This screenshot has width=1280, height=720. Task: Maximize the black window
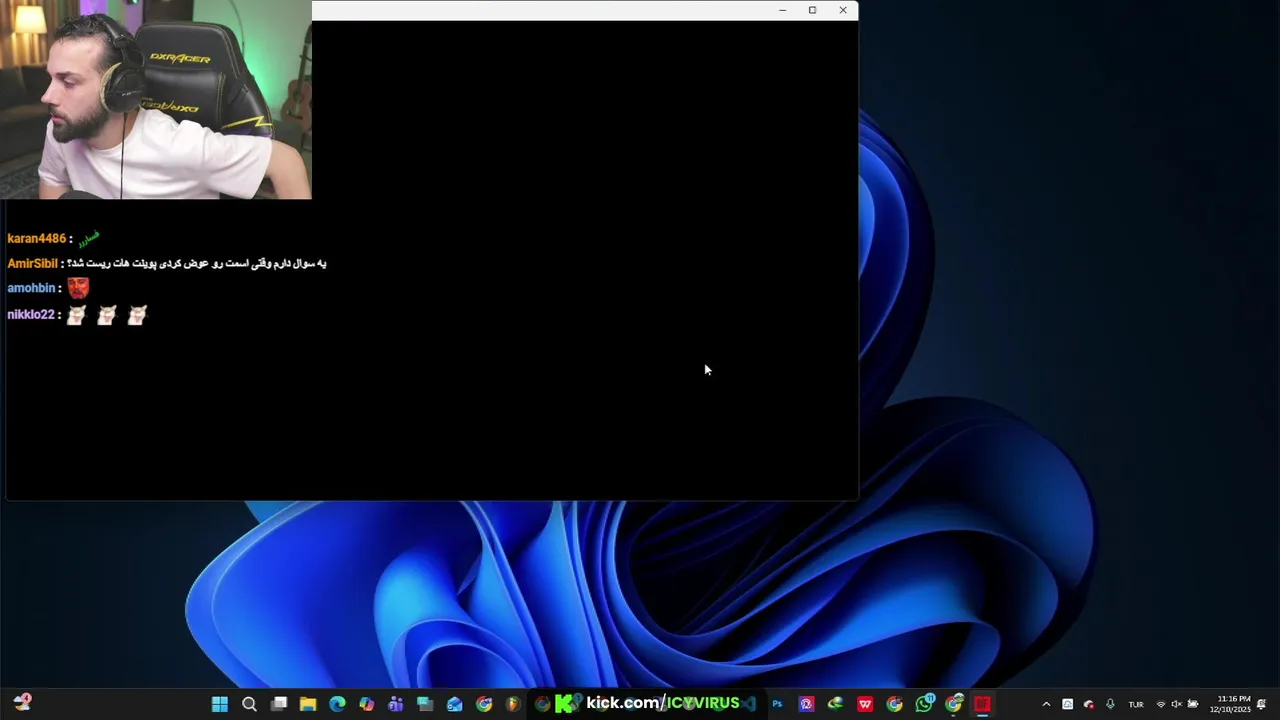coord(812,10)
